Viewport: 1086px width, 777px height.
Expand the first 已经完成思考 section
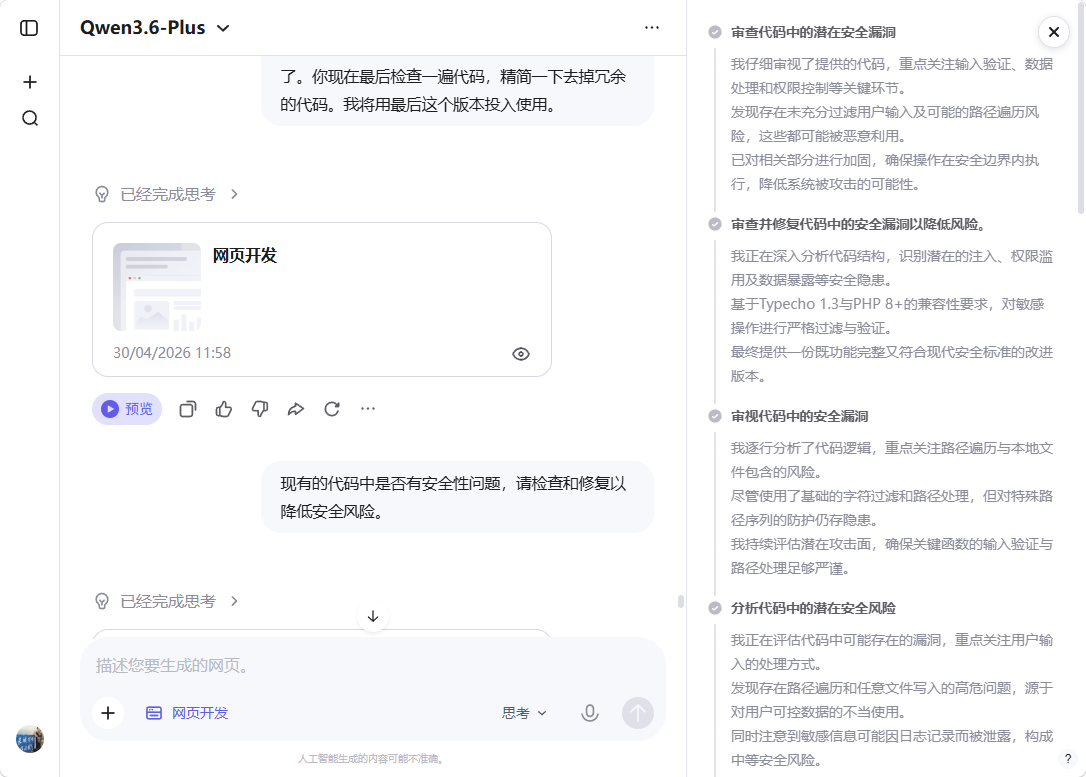pos(167,195)
